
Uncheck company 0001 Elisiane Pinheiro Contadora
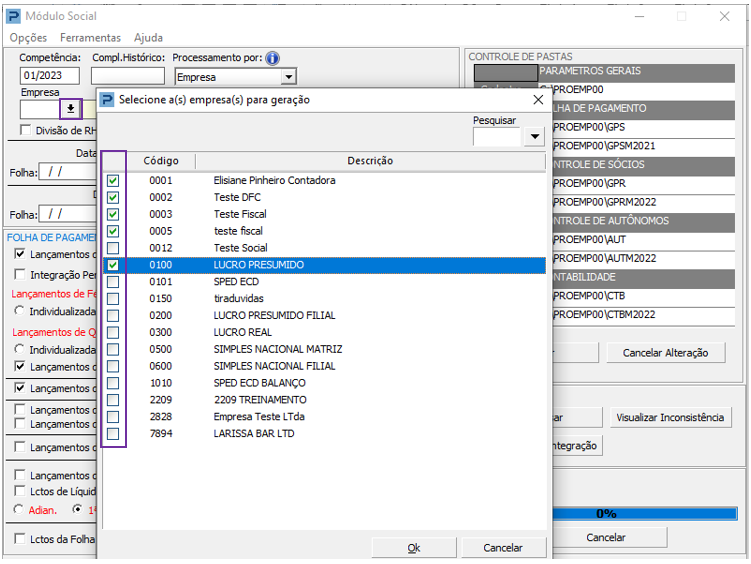(x=113, y=180)
